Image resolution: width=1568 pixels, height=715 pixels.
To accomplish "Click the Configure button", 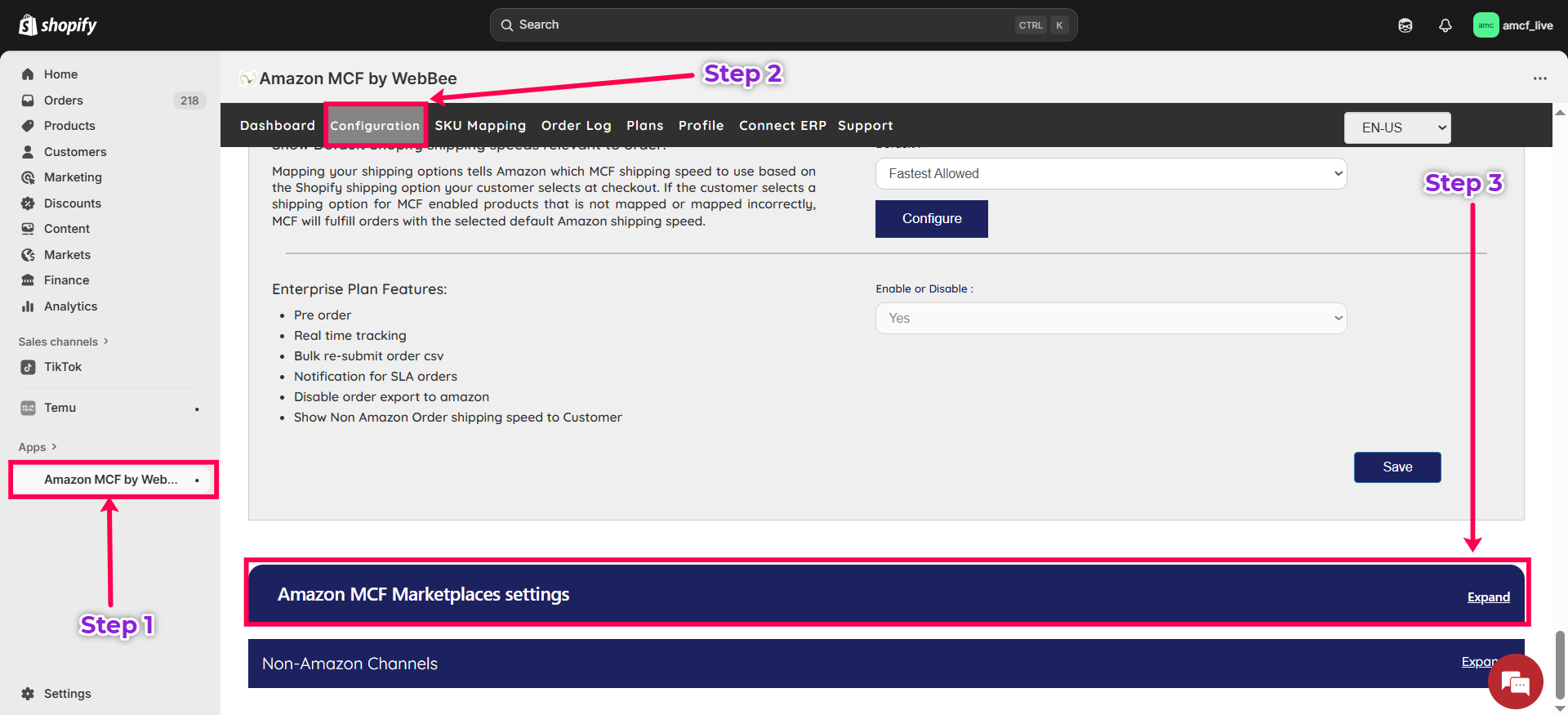I will click(931, 219).
